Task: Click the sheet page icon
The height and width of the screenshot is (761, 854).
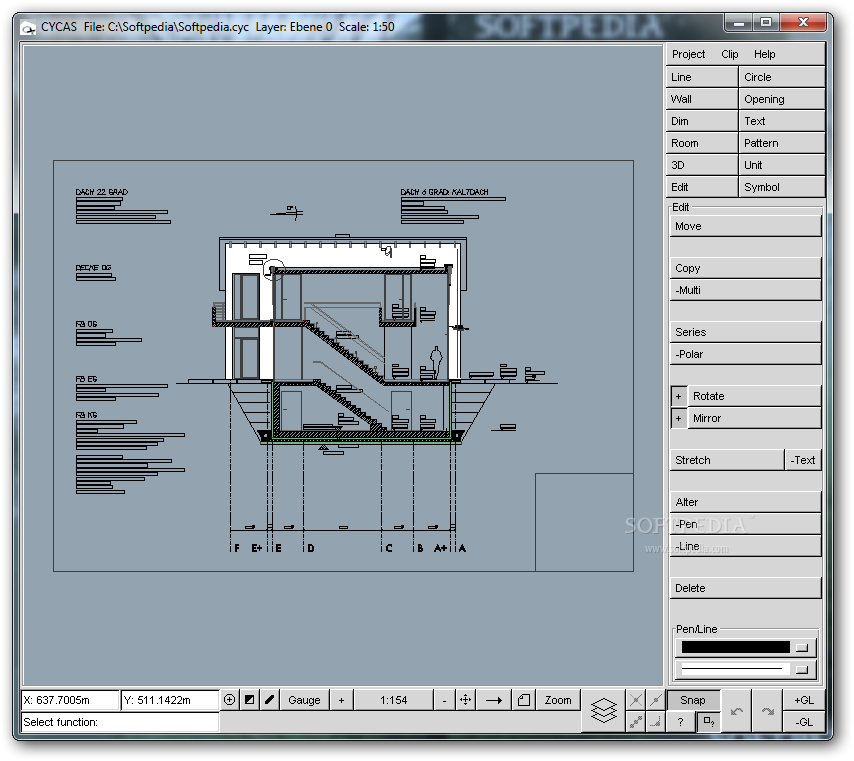Action: 523,700
